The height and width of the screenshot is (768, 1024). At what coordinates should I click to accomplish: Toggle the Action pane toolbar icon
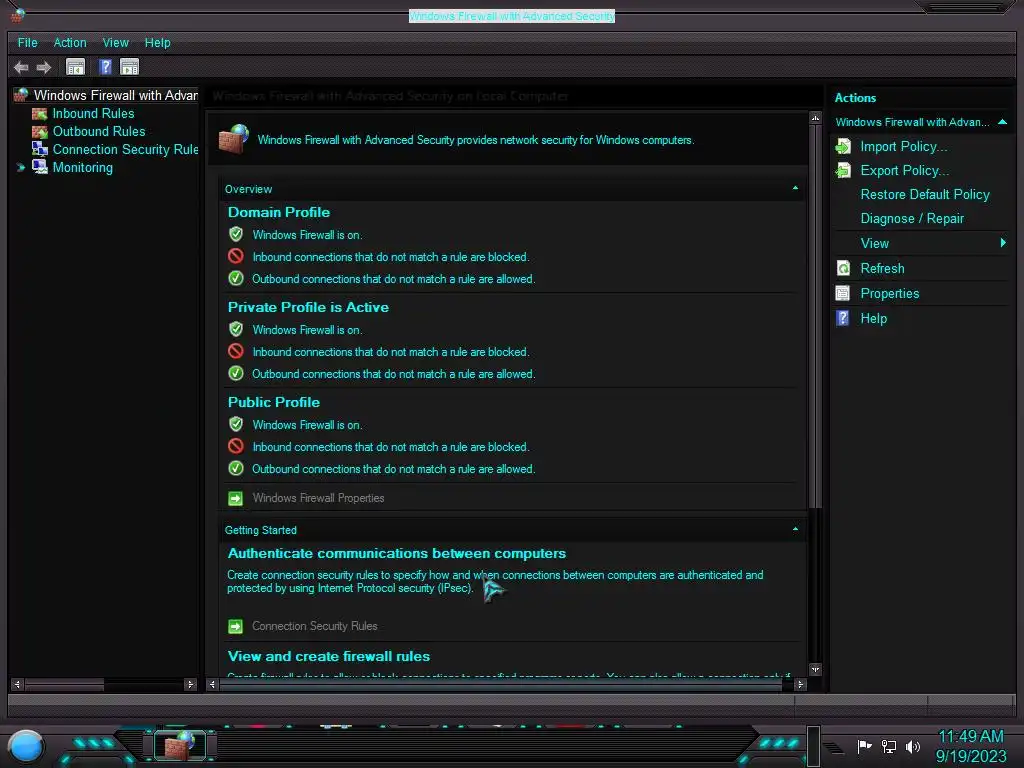click(x=129, y=67)
